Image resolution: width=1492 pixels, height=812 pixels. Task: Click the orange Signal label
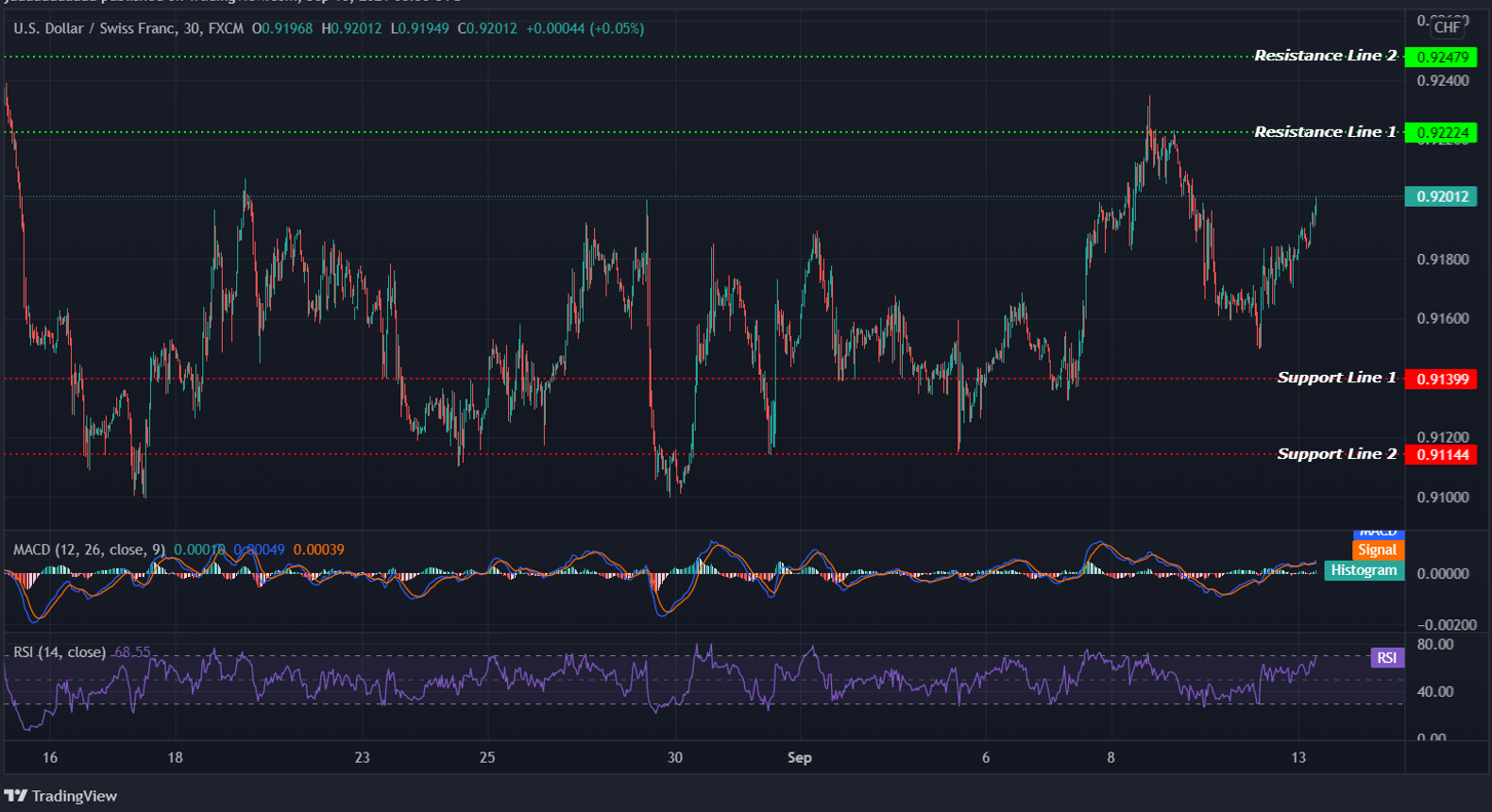[1378, 550]
